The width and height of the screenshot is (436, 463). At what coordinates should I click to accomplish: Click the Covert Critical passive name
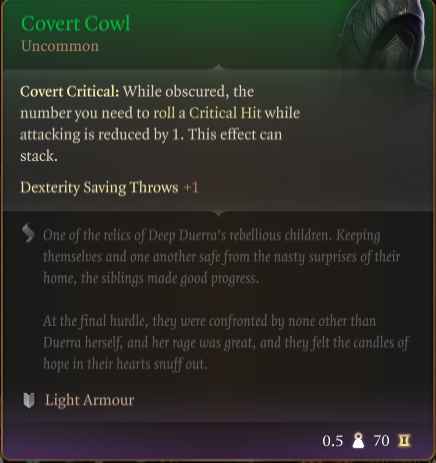coord(69,92)
